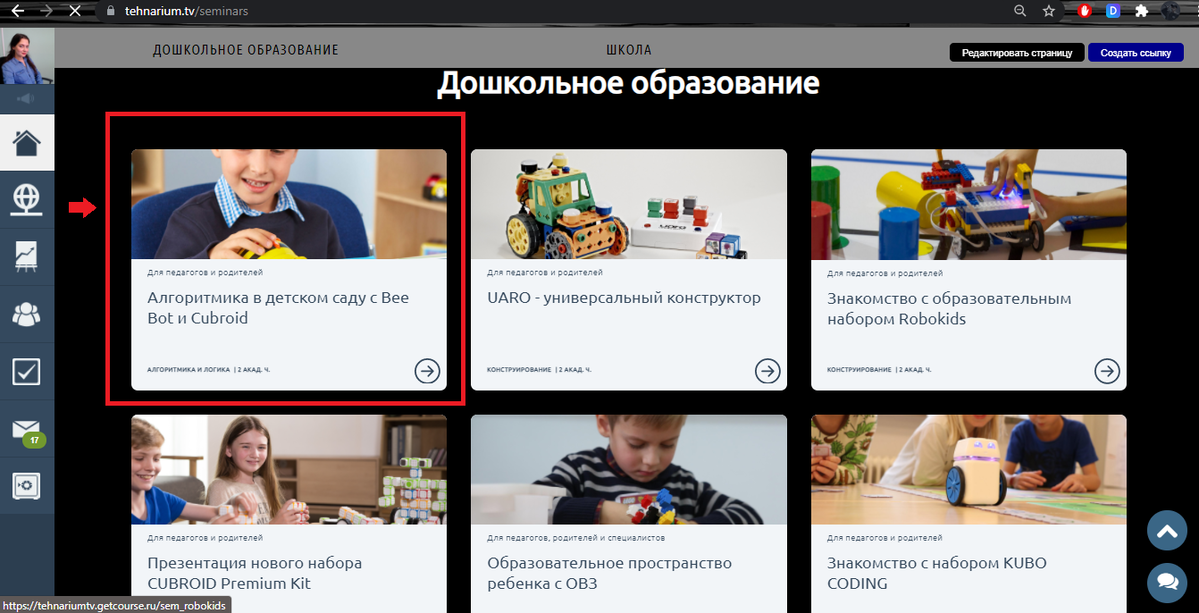Stop page loading with the X button

click(75, 11)
